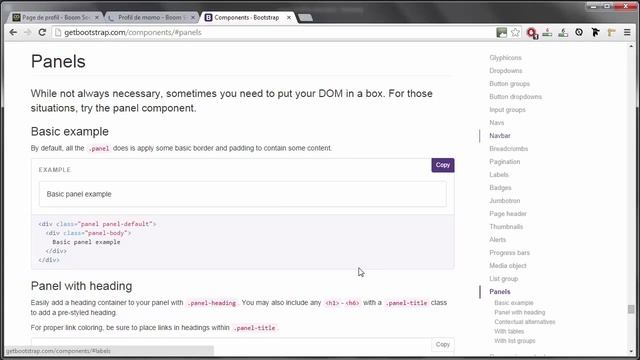Open 'Panel with heading' sub-link in sidebar
Image resolution: width=640 pixels, height=360 pixels.
point(520,312)
